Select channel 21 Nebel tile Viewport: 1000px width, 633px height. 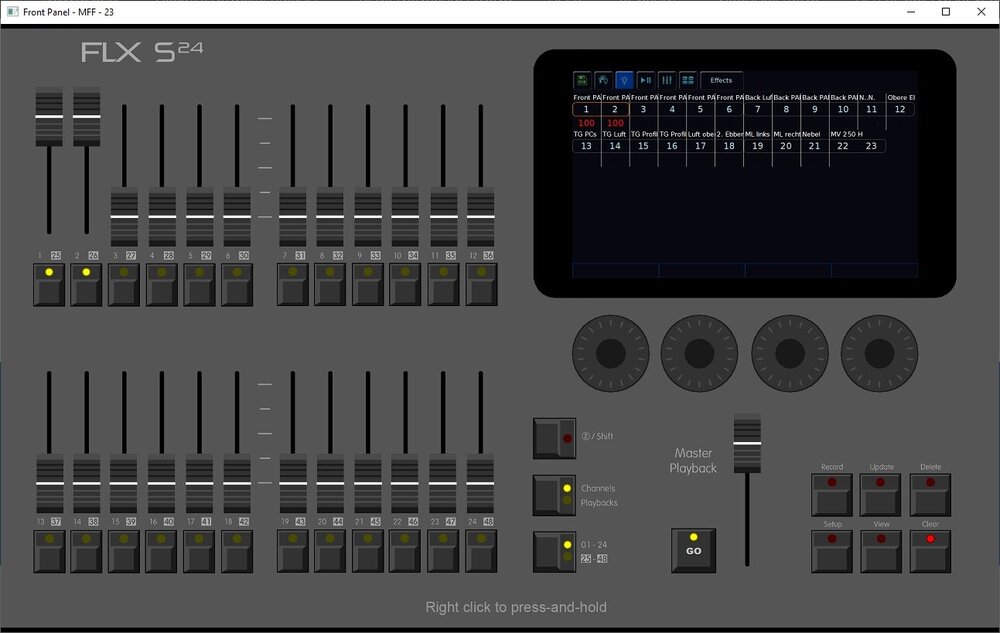coord(814,146)
